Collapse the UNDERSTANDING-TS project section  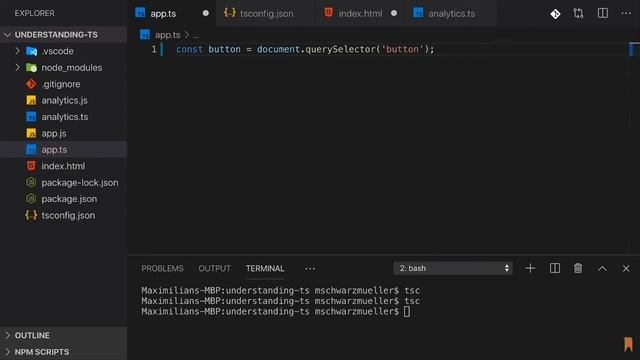pyautogui.click(x=63, y=35)
